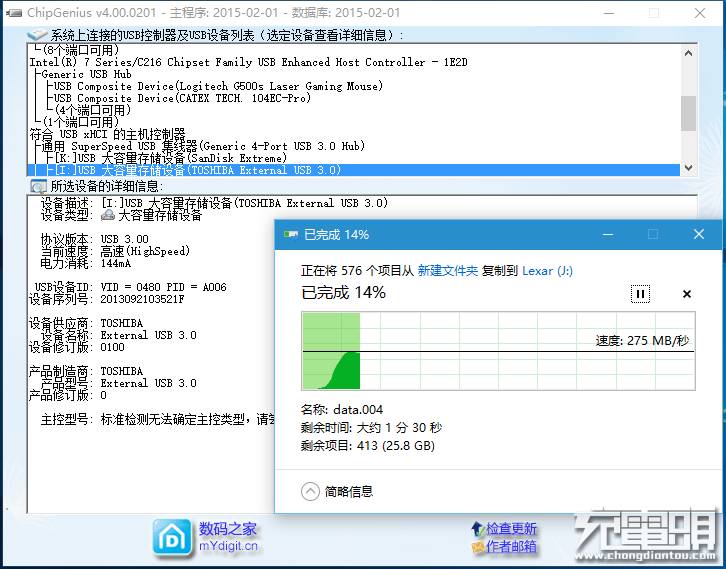The height and width of the screenshot is (569, 726).
Task: Click the VID = 0480 PID = A006 text
Action: (163, 287)
